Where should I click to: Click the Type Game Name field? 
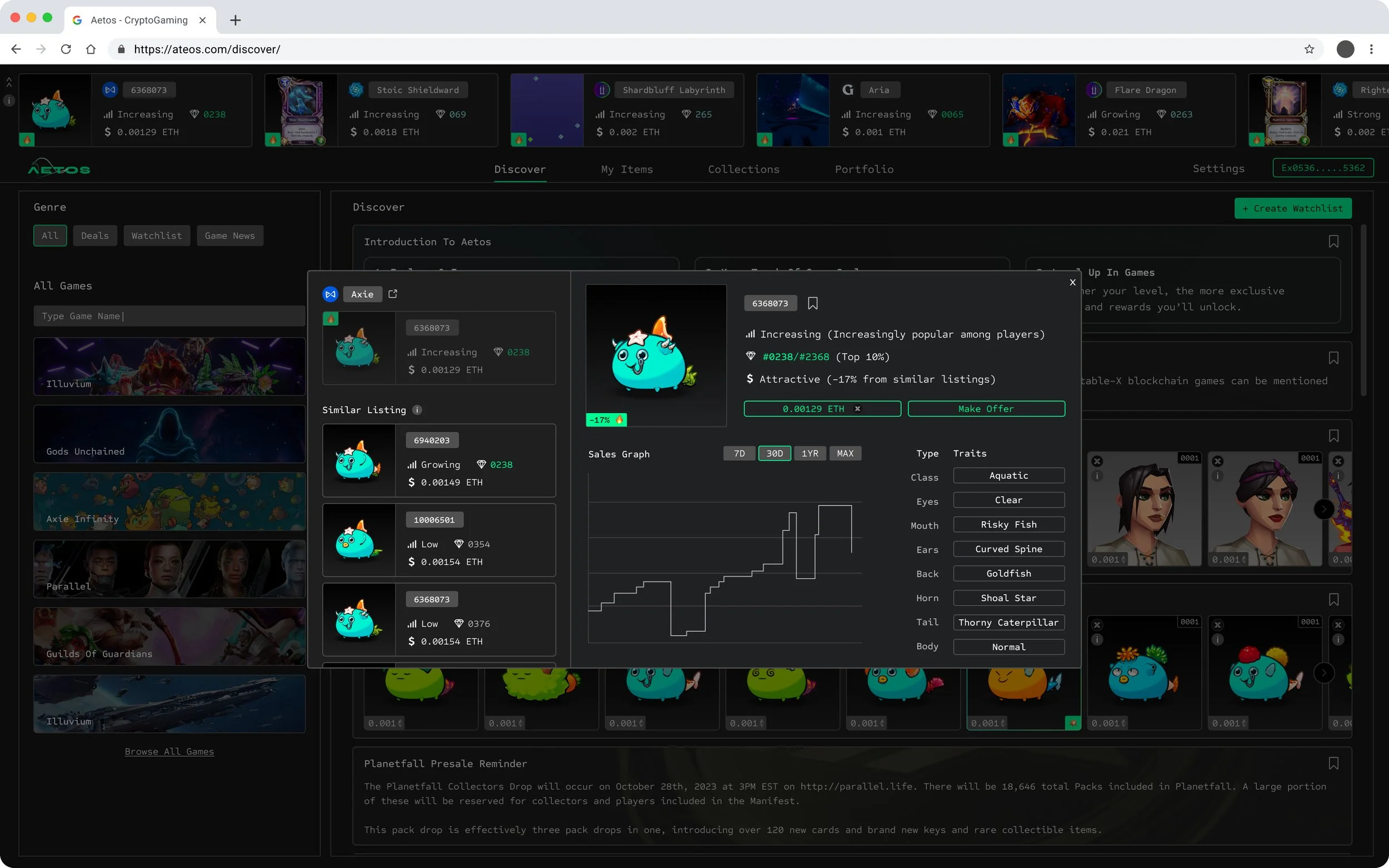pyautogui.click(x=169, y=317)
